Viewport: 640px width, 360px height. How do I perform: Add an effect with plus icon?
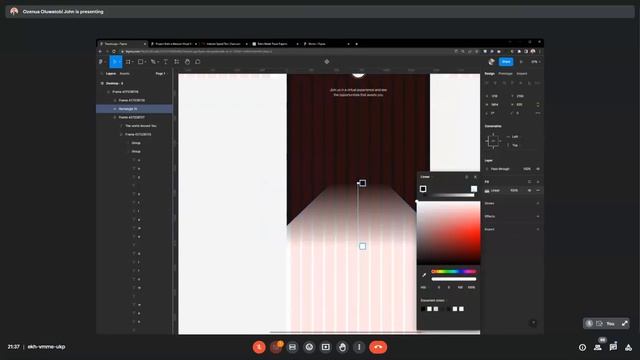point(538,216)
